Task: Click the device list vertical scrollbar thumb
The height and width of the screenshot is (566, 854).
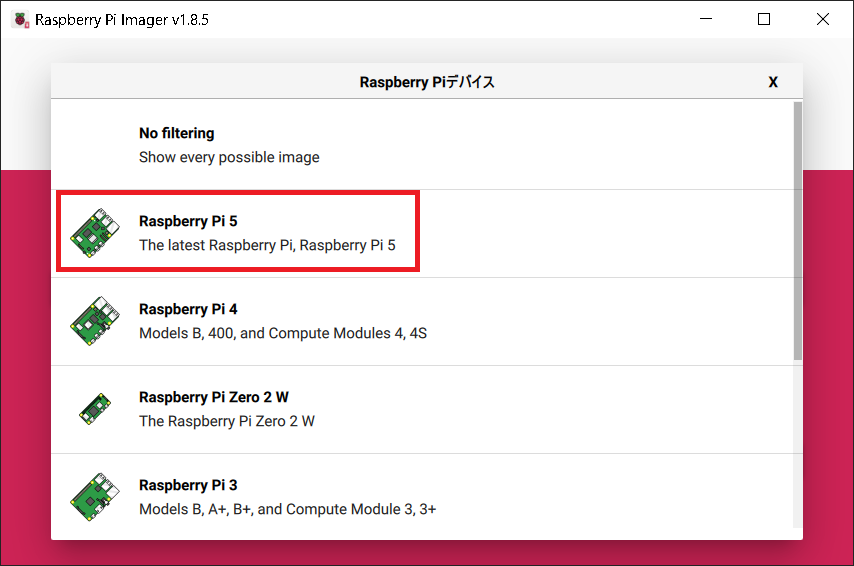Action: pos(798,231)
